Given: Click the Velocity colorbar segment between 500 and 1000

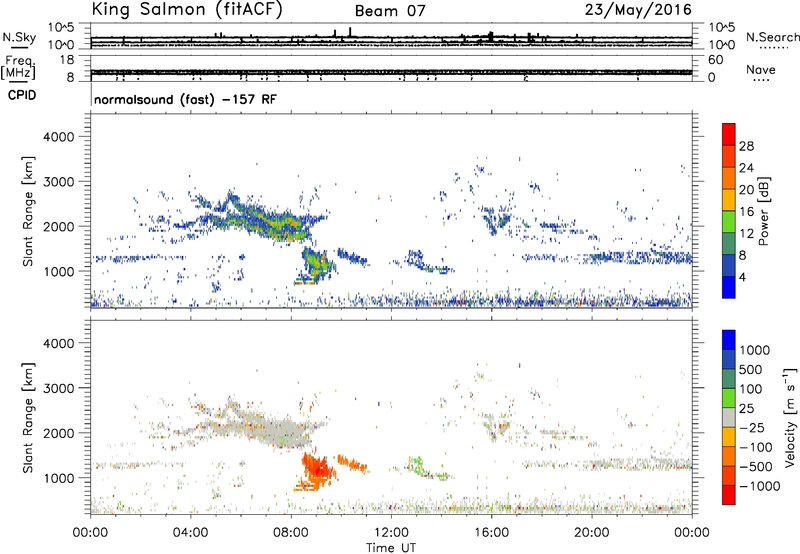Looking at the screenshot, I should click(729, 359).
